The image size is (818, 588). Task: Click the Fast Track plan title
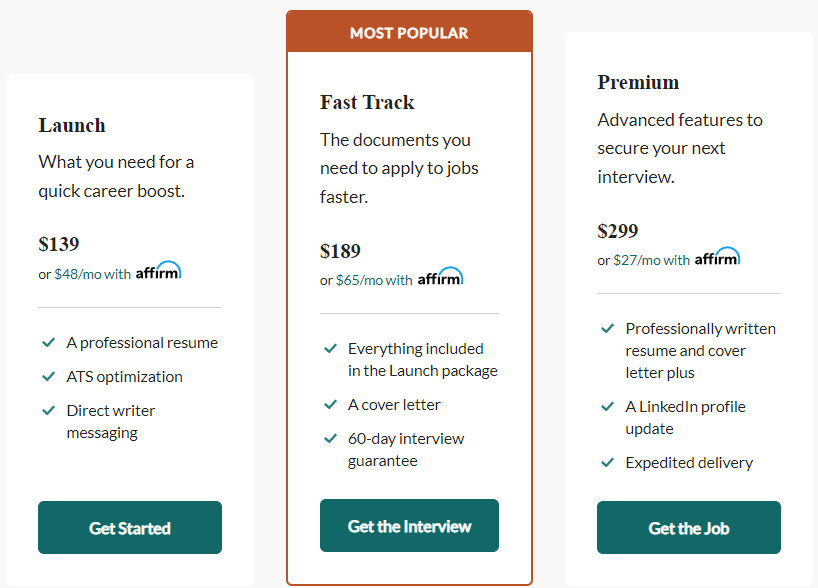coord(367,102)
